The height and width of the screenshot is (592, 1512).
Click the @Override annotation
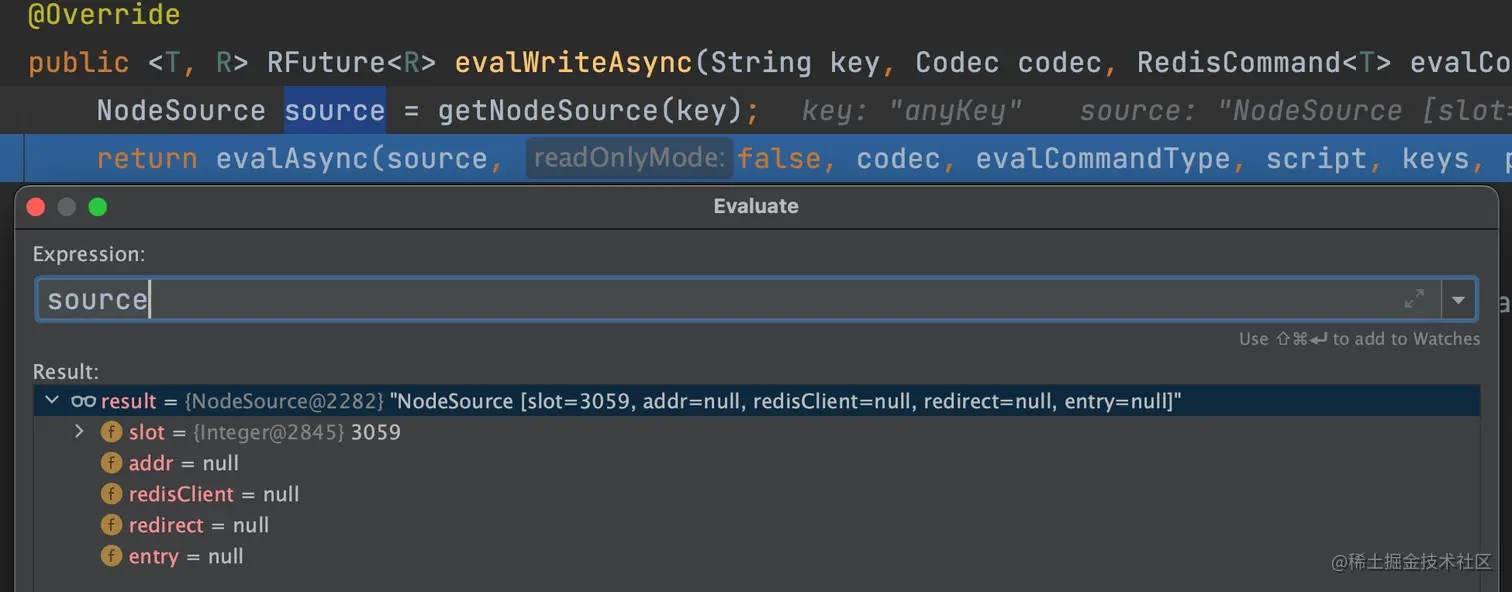point(104,15)
